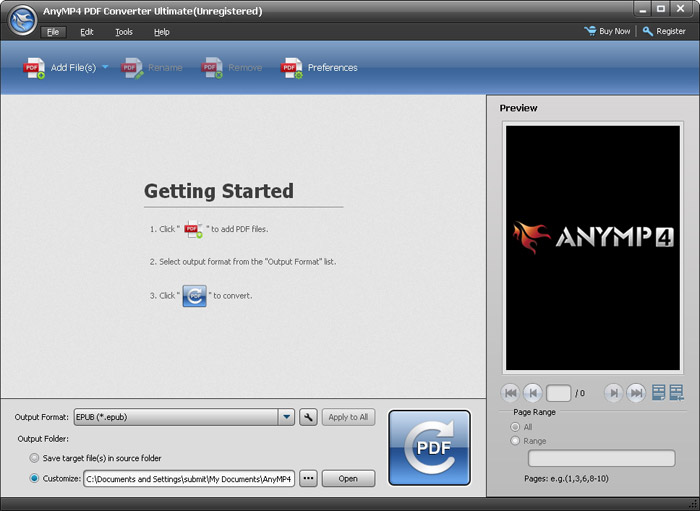Click the AnyMP4 application logo icon
Image resolution: width=700 pixels, height=511 pixels.
pos(22,21)
